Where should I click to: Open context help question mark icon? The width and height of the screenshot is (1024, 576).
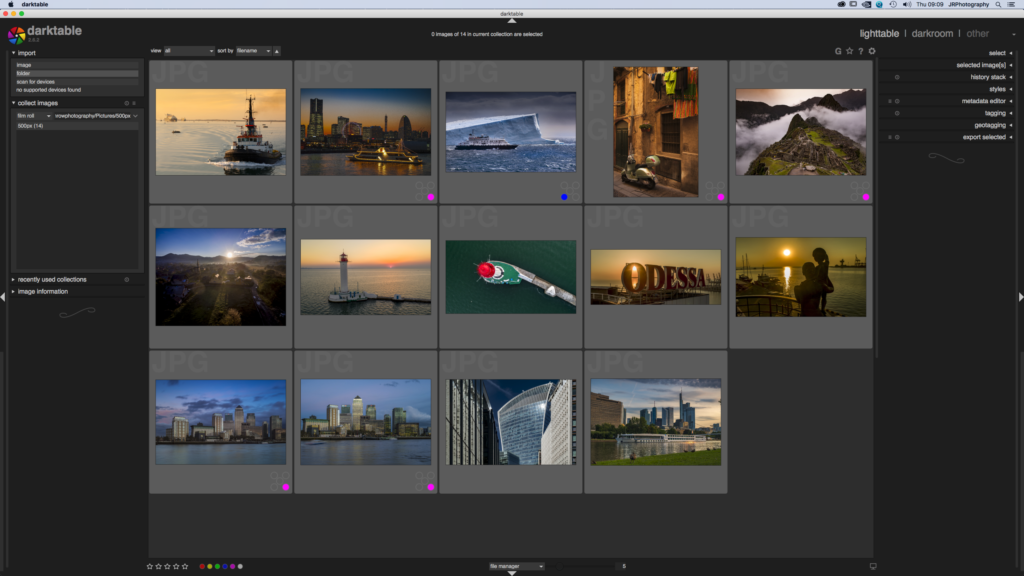click(x=861, y=51)
